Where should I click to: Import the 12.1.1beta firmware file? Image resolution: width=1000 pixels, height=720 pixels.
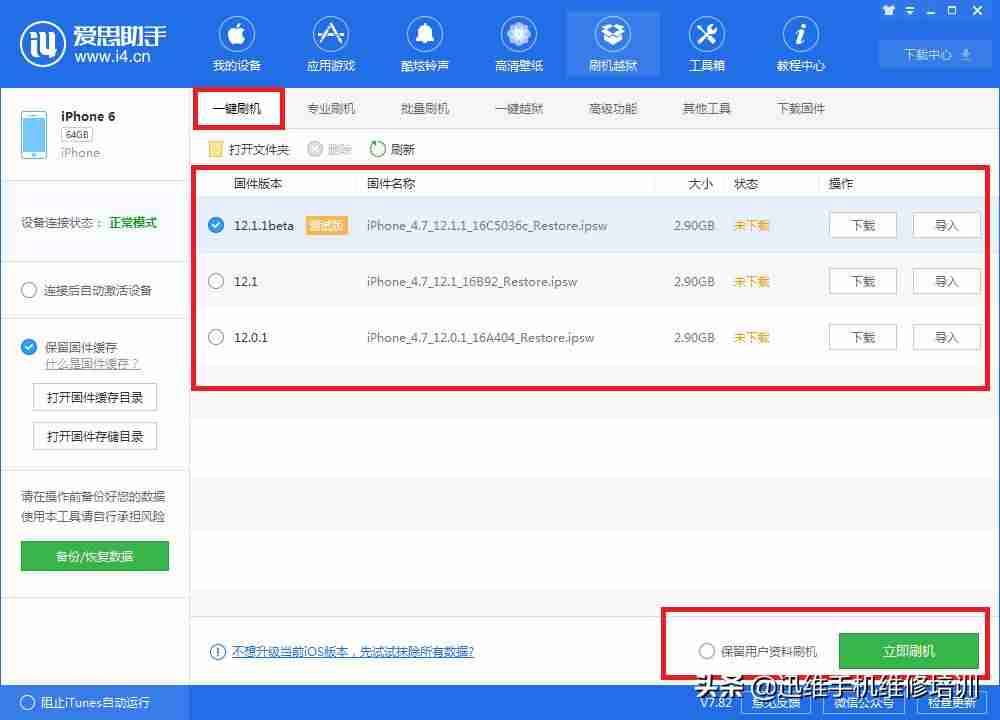(946, 225)
